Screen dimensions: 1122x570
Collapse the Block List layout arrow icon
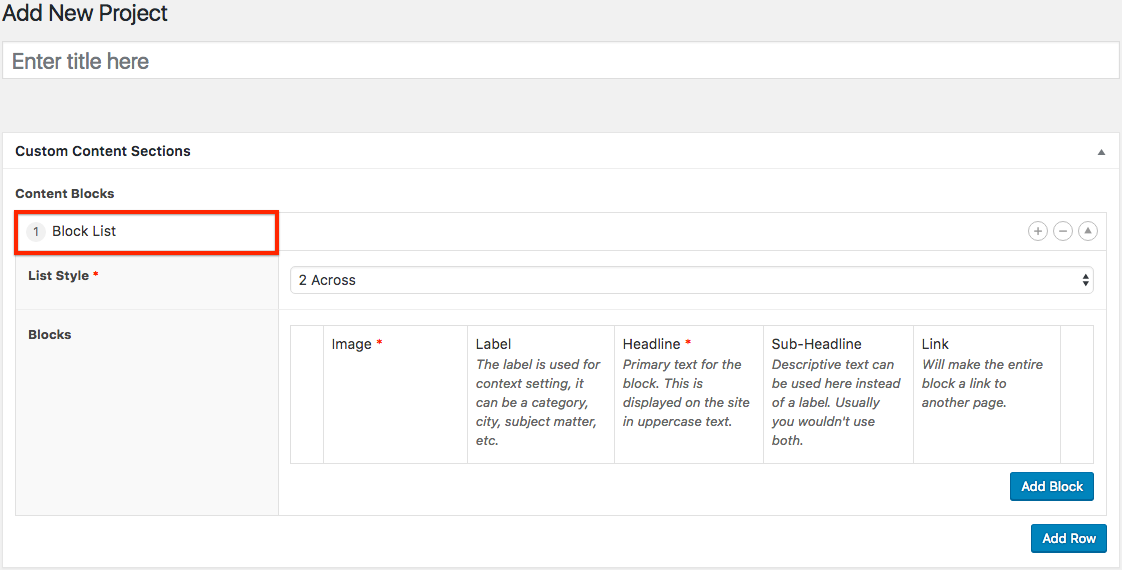coord(1088,232)
